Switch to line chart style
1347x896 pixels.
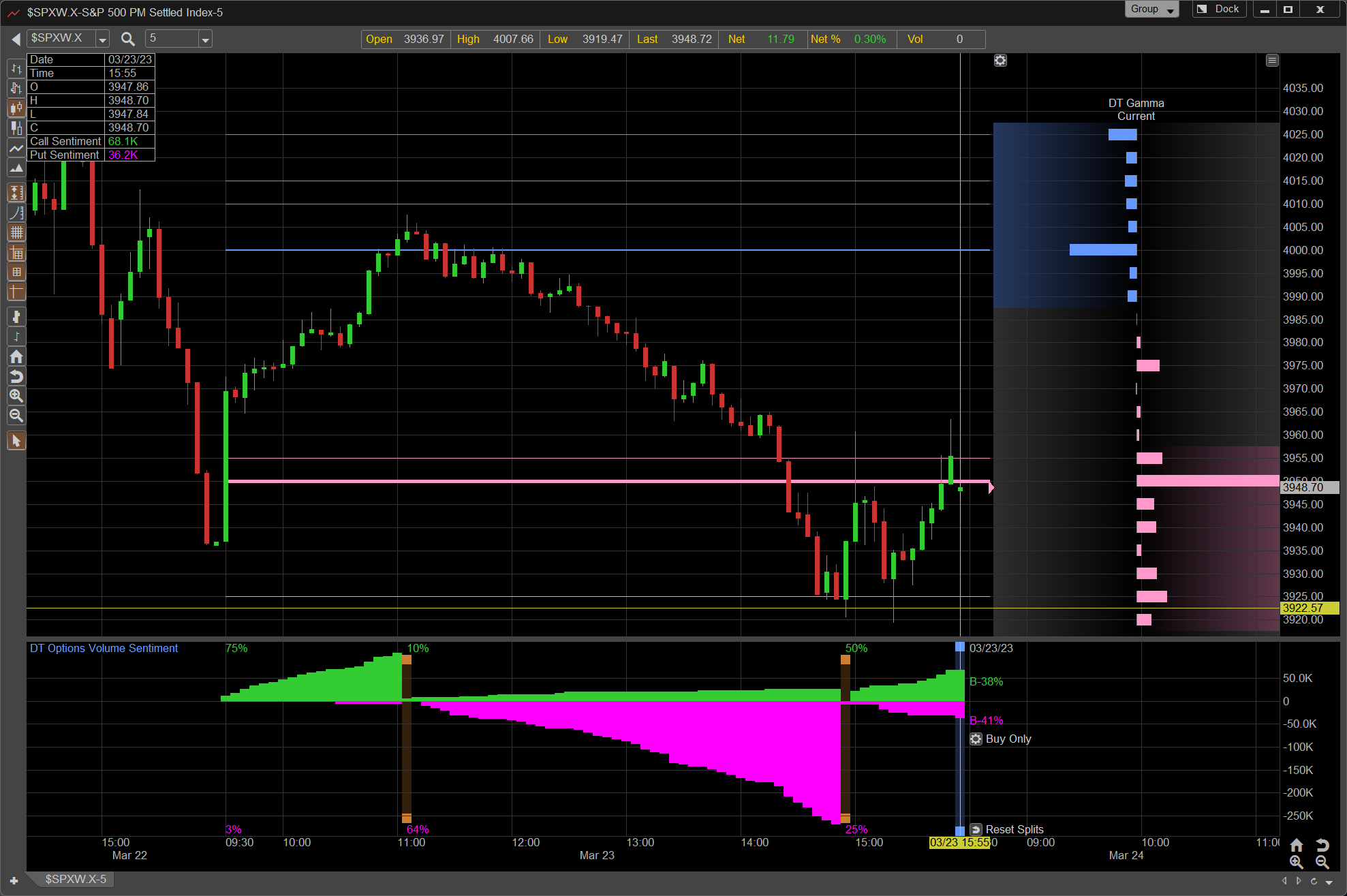[x=16, y=148]
